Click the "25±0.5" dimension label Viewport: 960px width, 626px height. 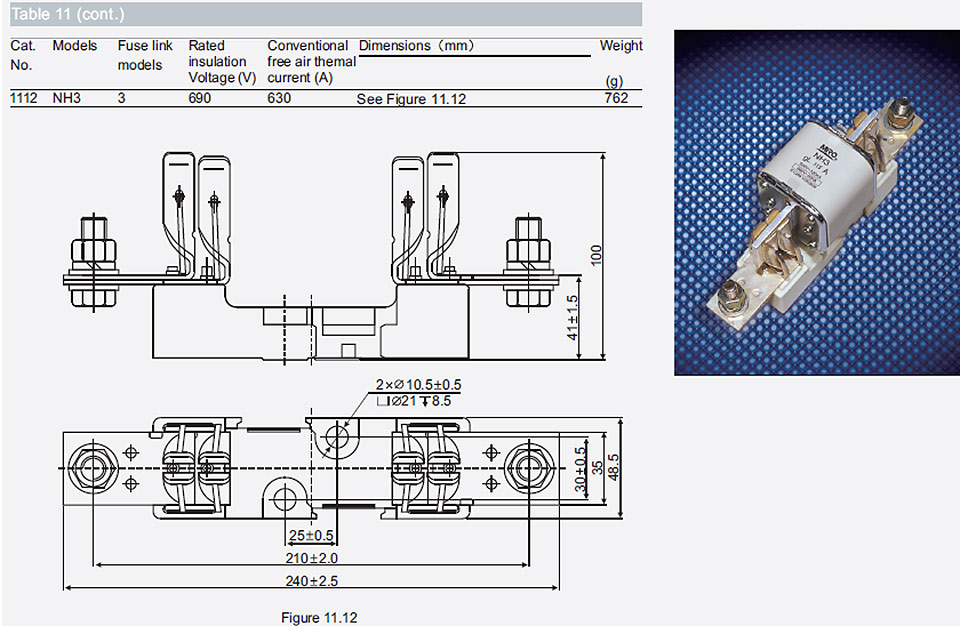[311, 535]
